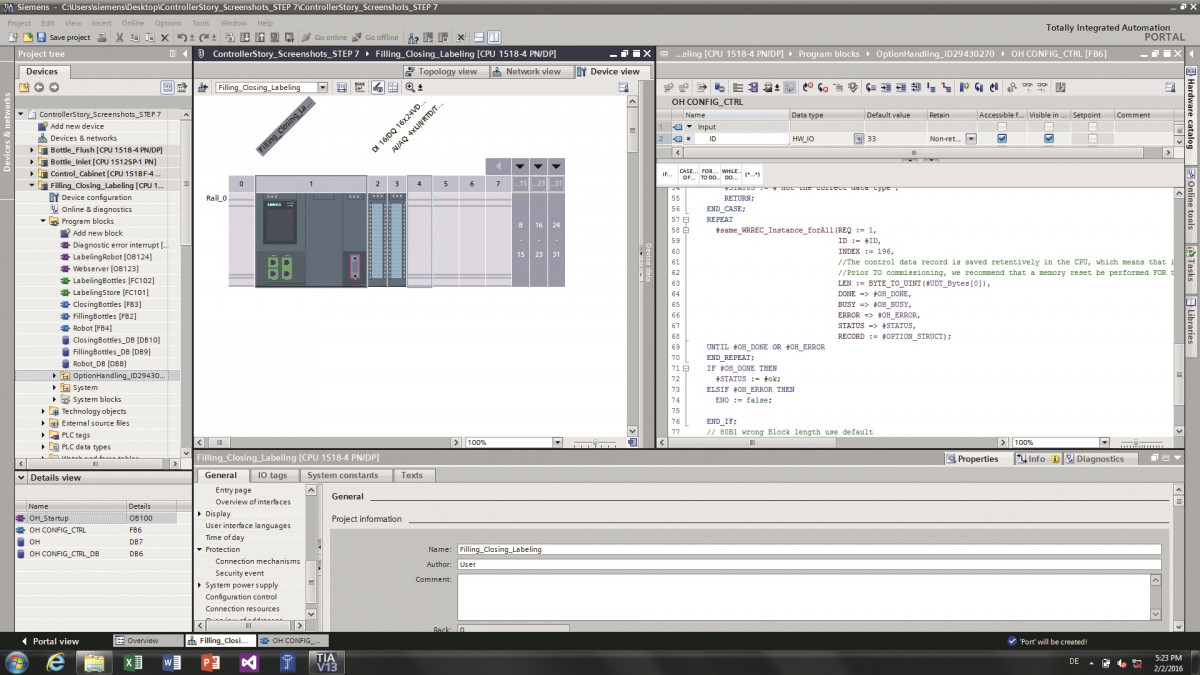The height and width of the screenshot is (675, 1200).
Task: Expand the Bottle_Inlet CPU tree node
Action: coord(32,162)
